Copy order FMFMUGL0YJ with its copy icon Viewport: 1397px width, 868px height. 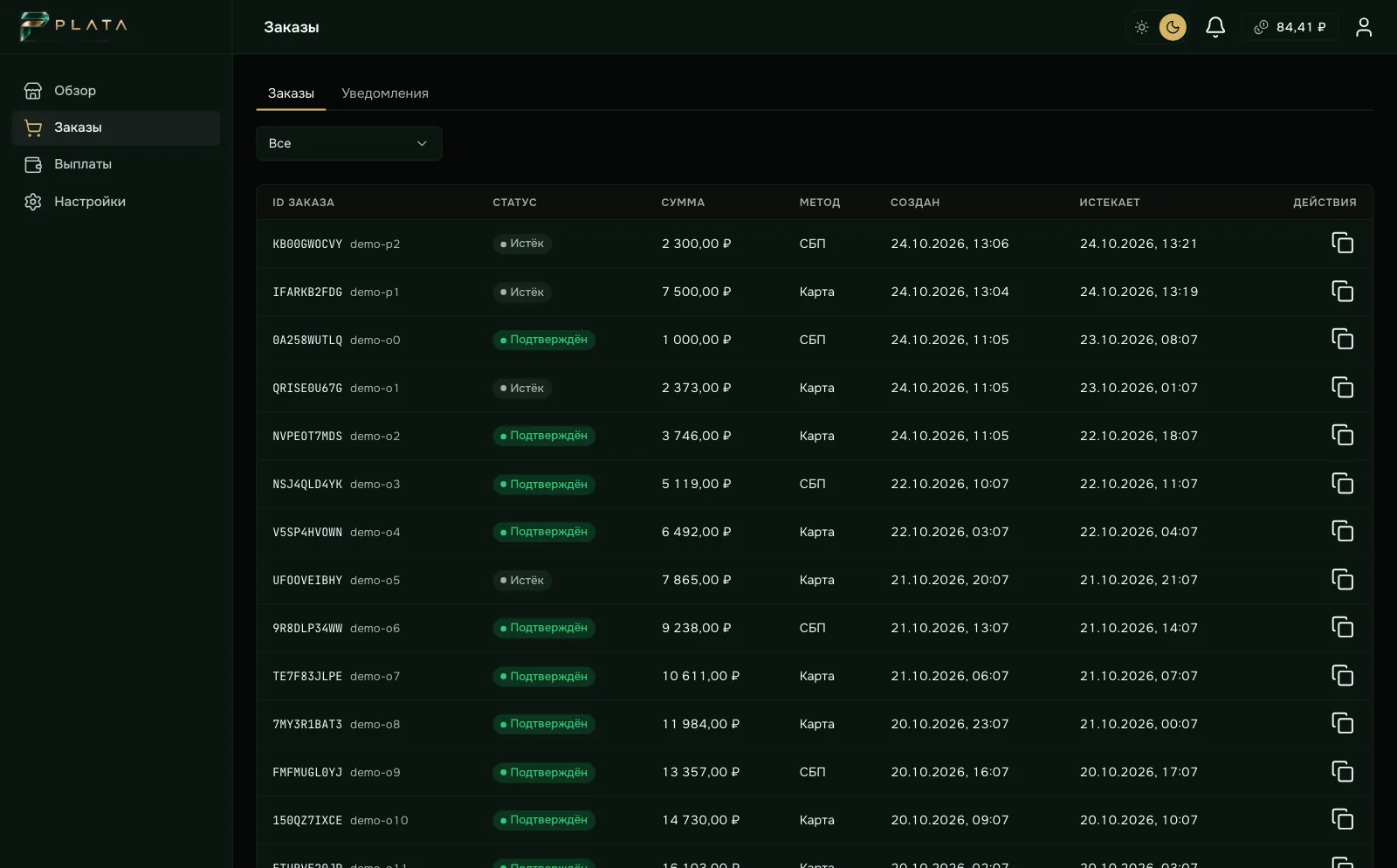pos(1342,771)
